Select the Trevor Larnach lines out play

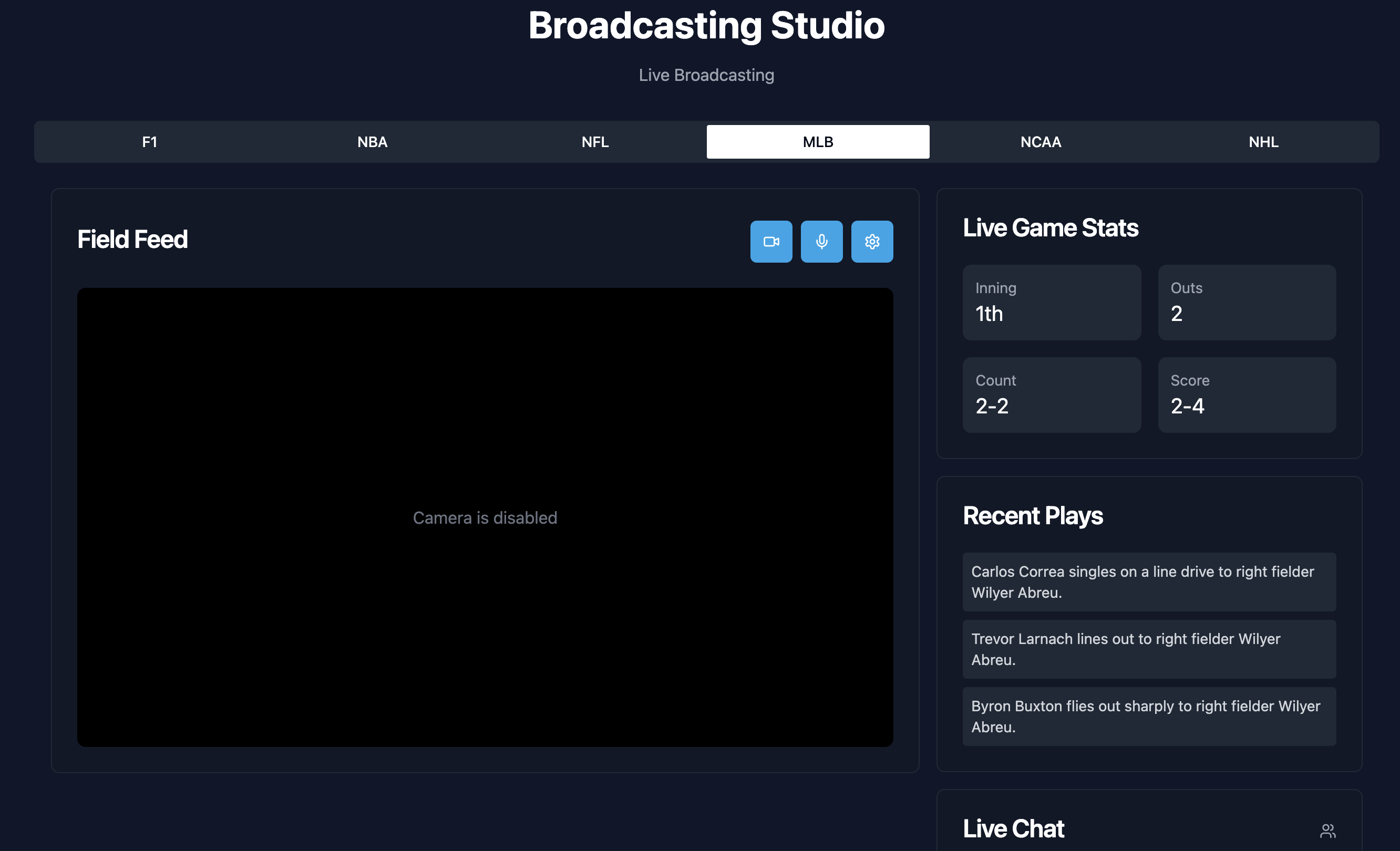tap(1149, 649)
